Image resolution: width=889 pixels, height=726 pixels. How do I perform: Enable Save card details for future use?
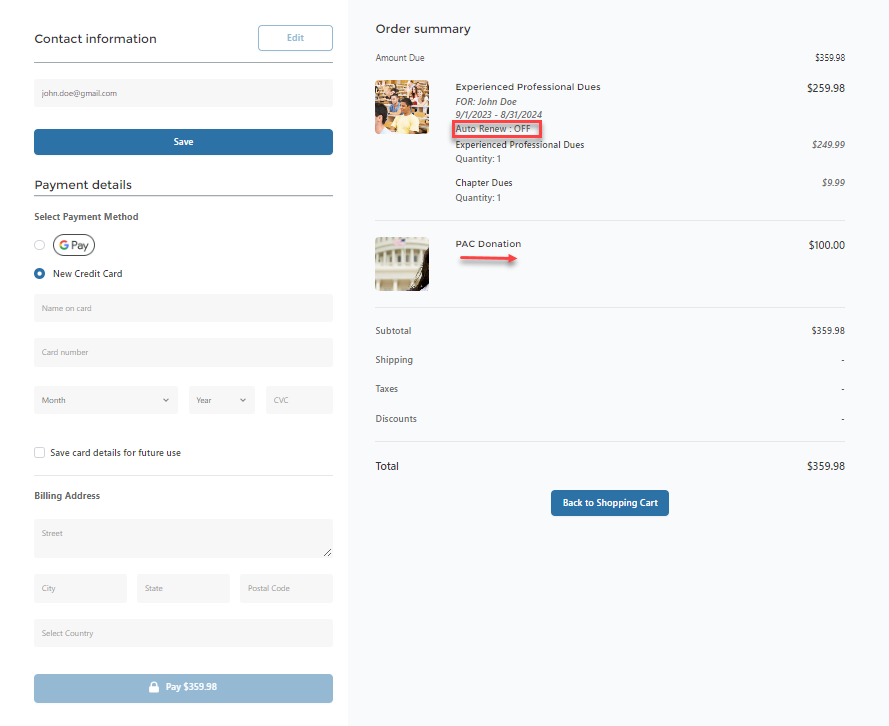pyautogui.click(x=40, y=453)
